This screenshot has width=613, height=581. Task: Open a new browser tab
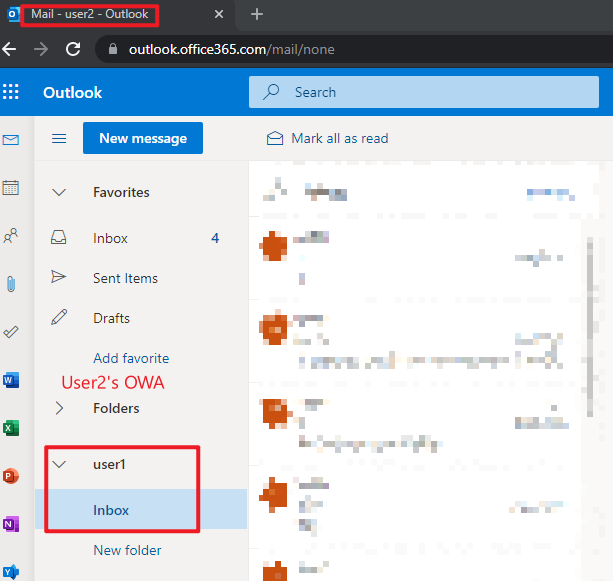(256, 14)
